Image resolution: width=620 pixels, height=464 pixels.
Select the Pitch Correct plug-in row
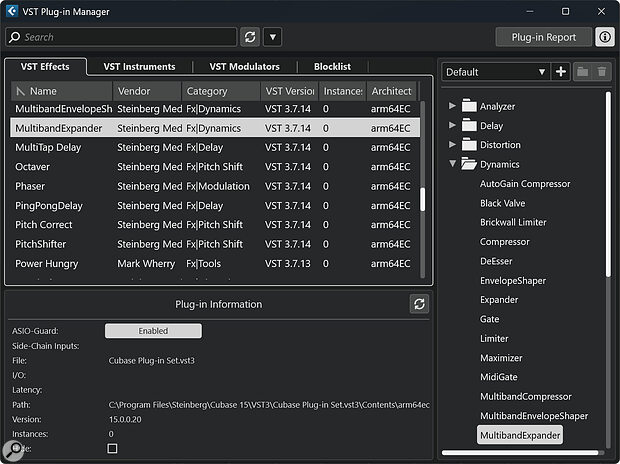tap(215, 225)
